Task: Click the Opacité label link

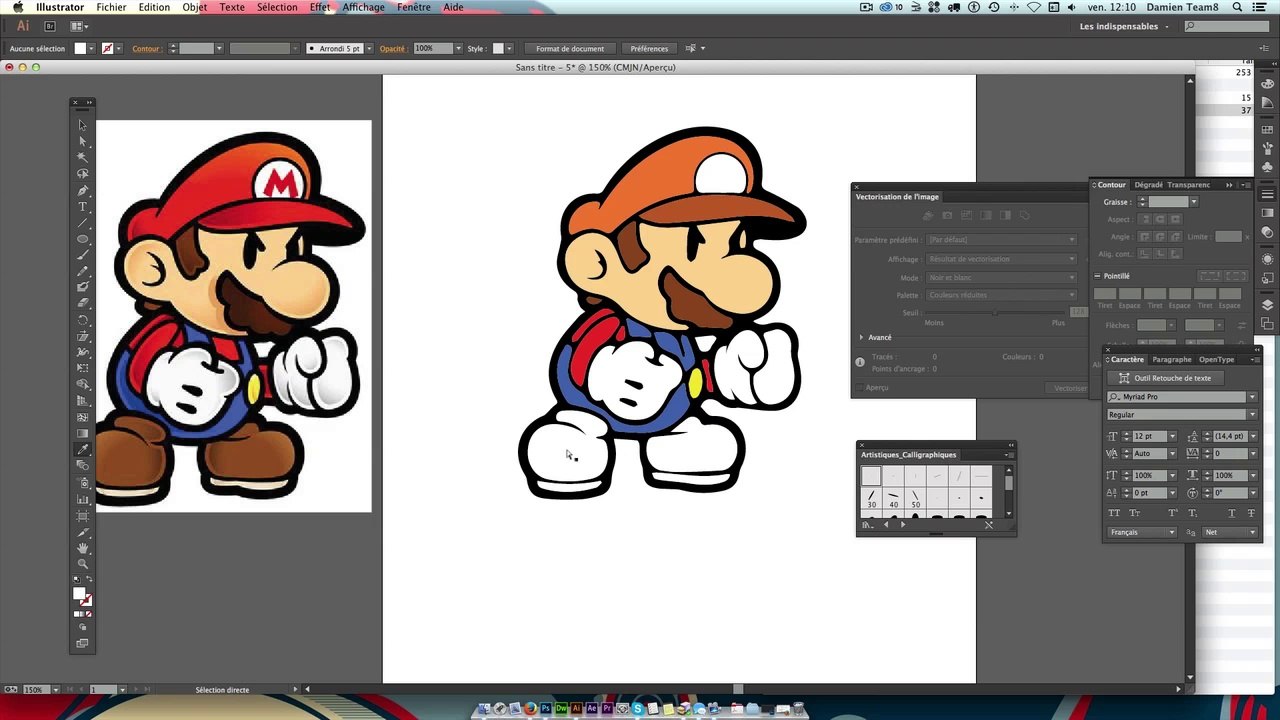Action: click(393, 48)
